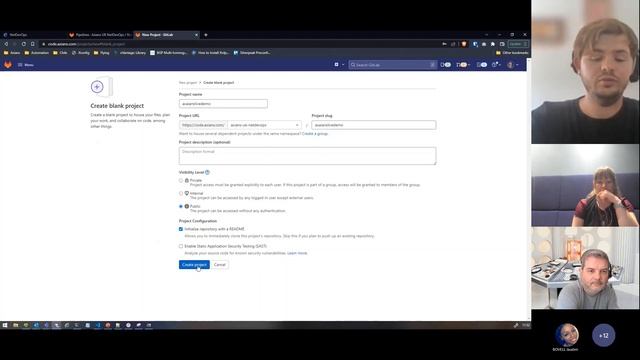Viewport: 640px width, 360px height.
Task: Open the GitLab Menu hamburger
Action: tap(26, 65)
